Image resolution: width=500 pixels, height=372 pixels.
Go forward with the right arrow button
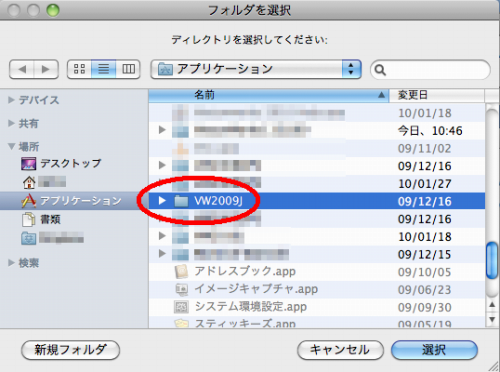point(46,69)
